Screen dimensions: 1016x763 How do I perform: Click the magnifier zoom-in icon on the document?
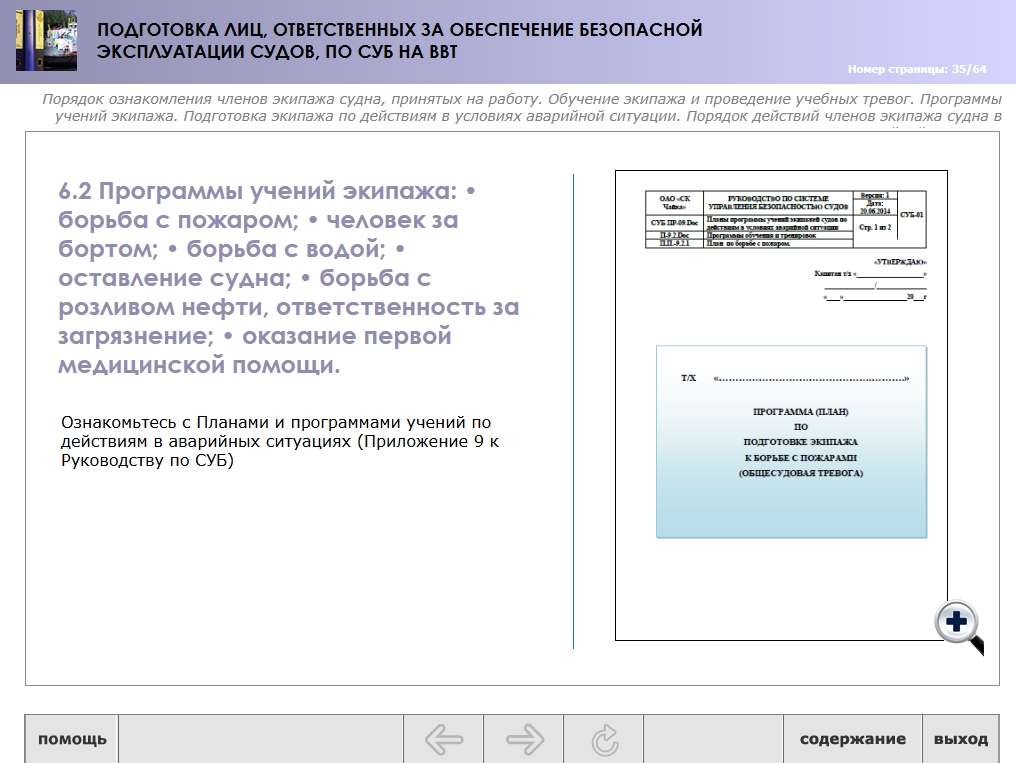coord(957,624)
